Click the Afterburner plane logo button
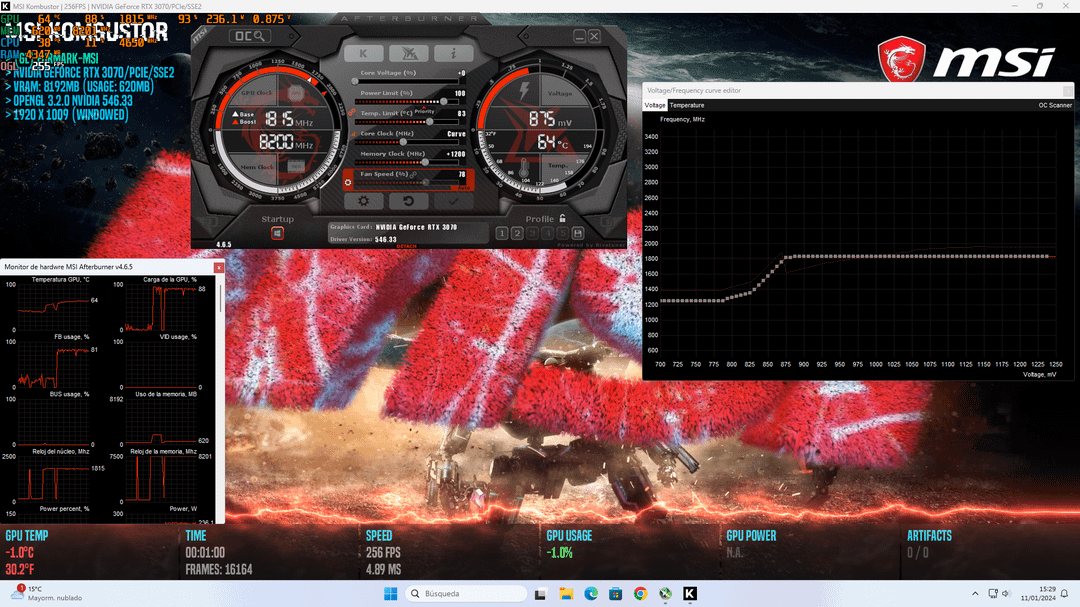Viewport: 1080px width, 607px height. click(x=408, y=53)
